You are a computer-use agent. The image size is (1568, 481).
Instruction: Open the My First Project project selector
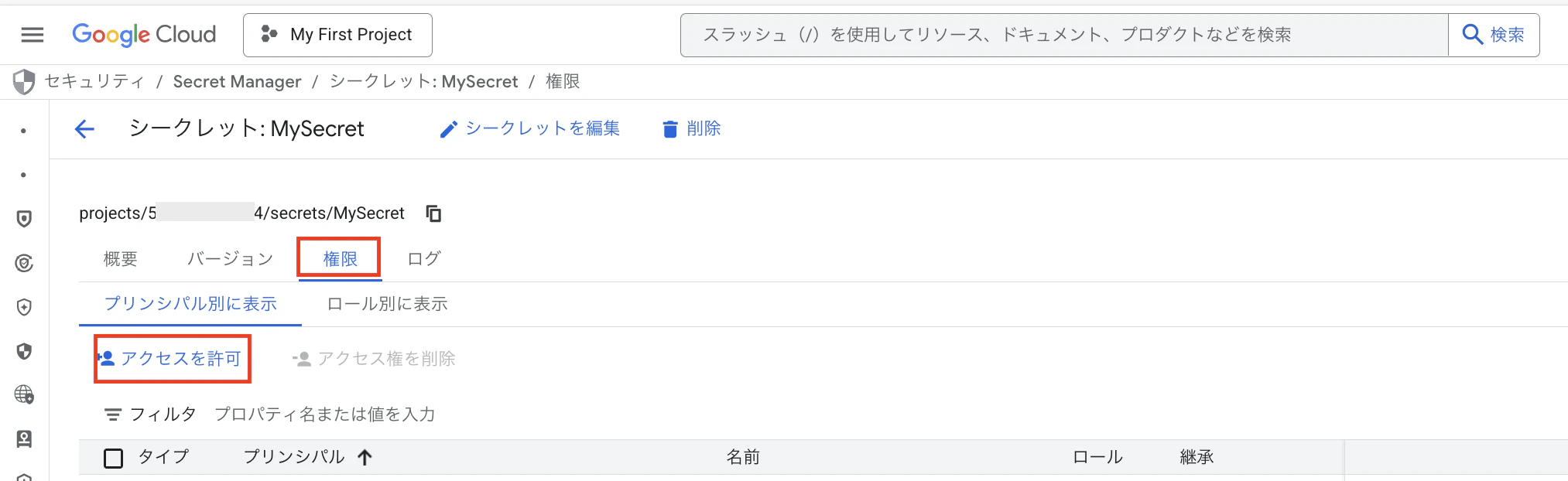(337, 34)
